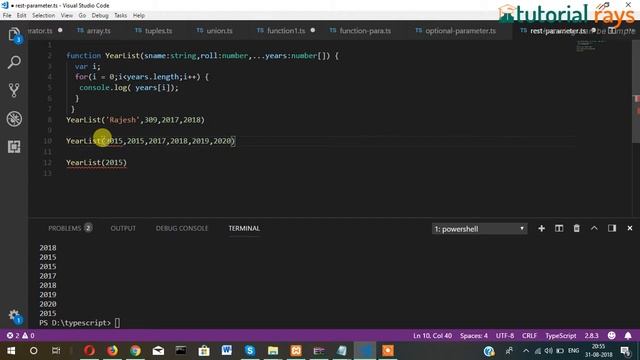
Task: Open the Help menu
Action: pos(139,16)
